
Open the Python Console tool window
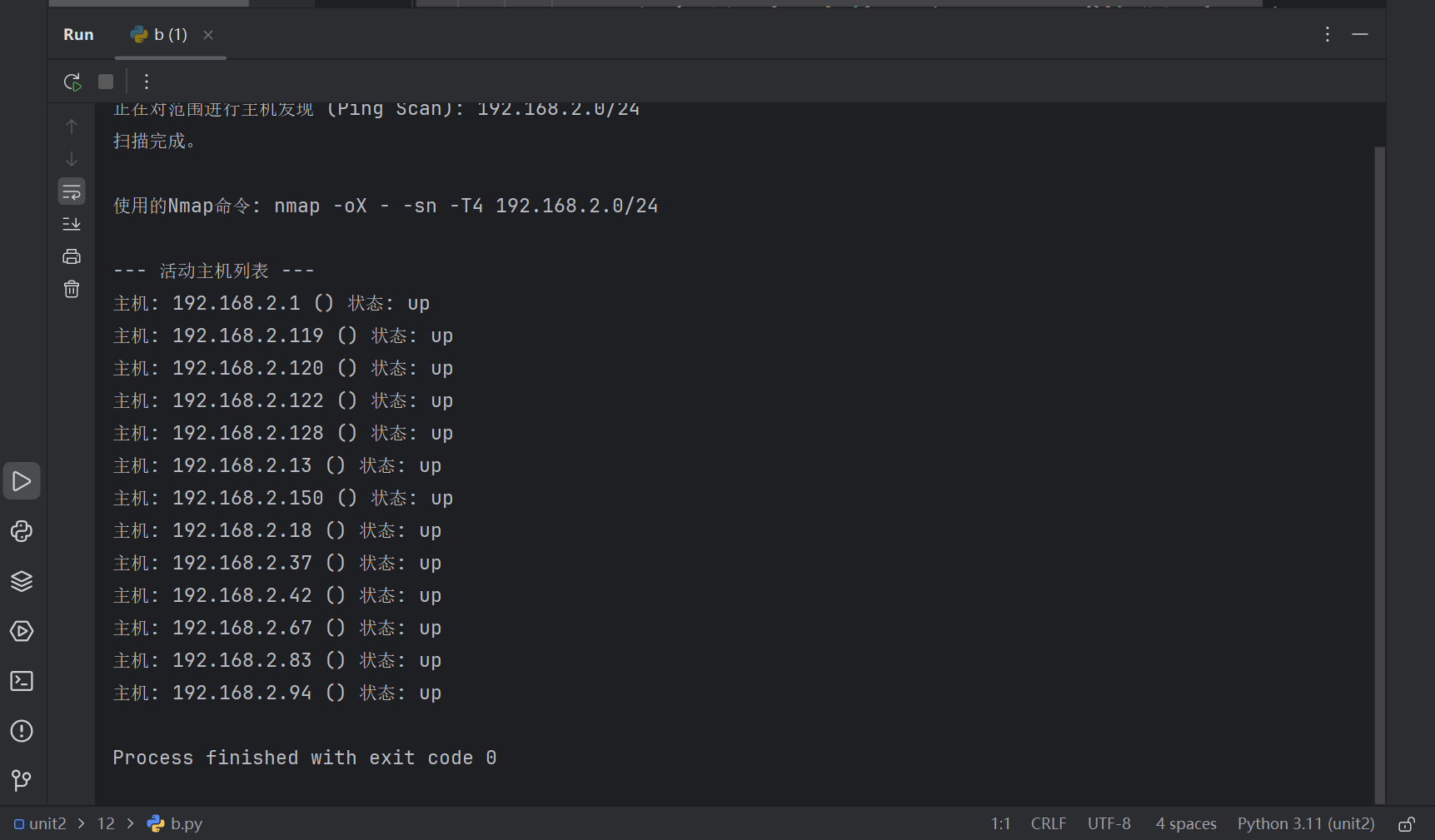tap(22, 531)
